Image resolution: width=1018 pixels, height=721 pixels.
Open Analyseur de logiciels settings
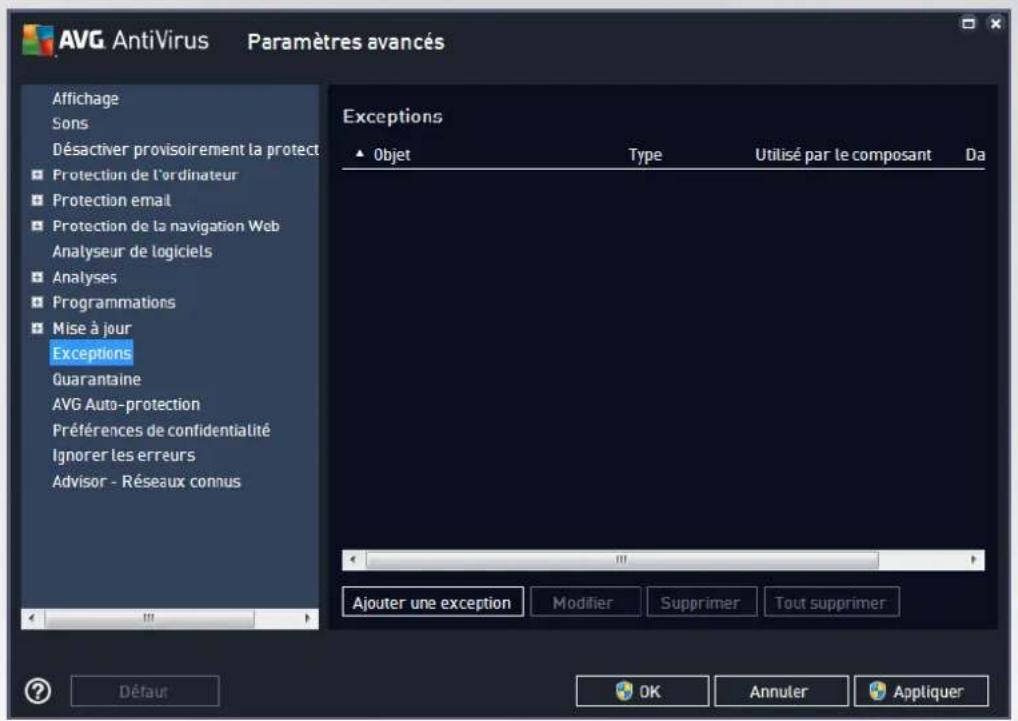point(132,251)
